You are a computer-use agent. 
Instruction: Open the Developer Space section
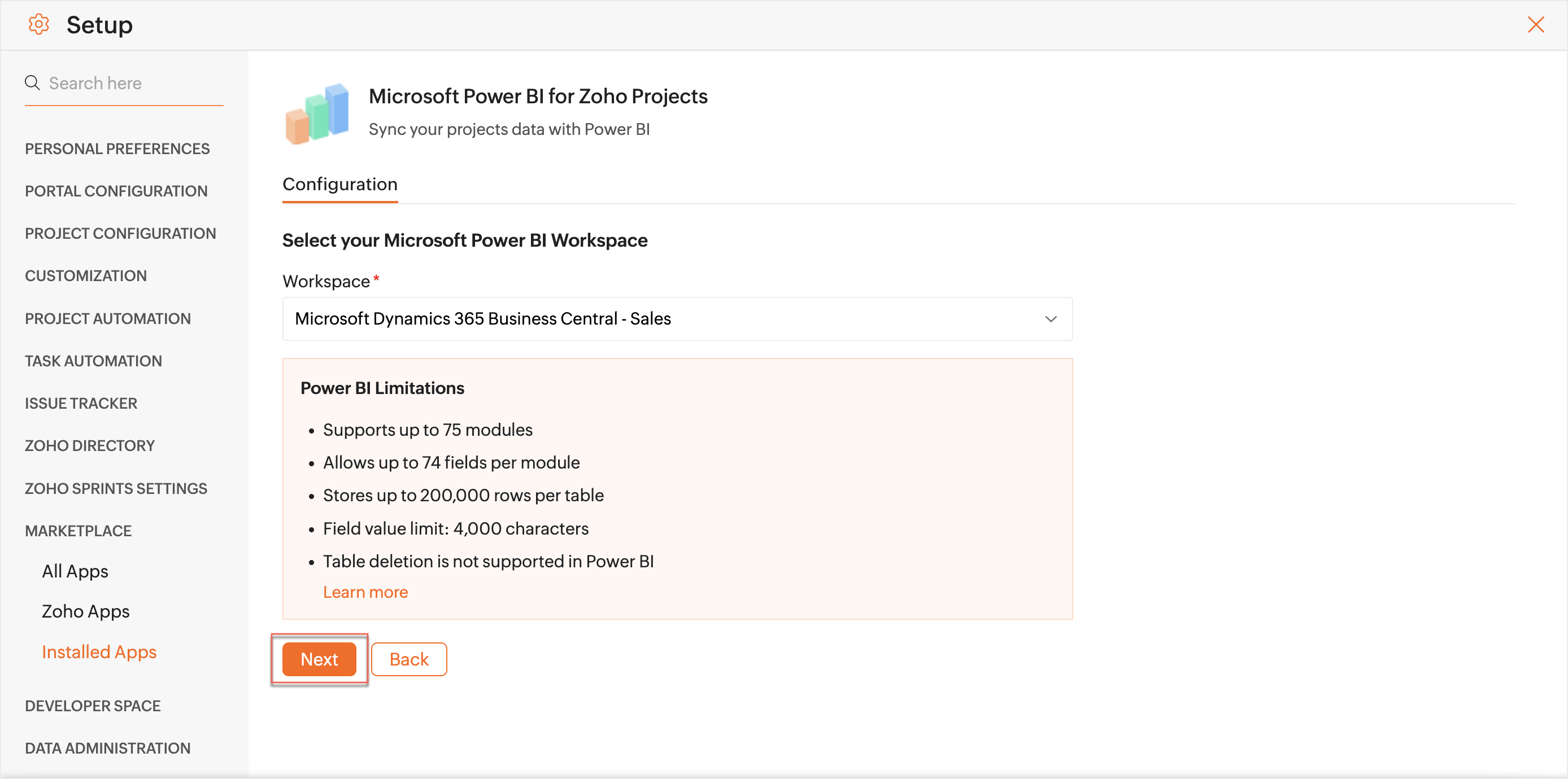pyautogui.click(x=93, y=706)
